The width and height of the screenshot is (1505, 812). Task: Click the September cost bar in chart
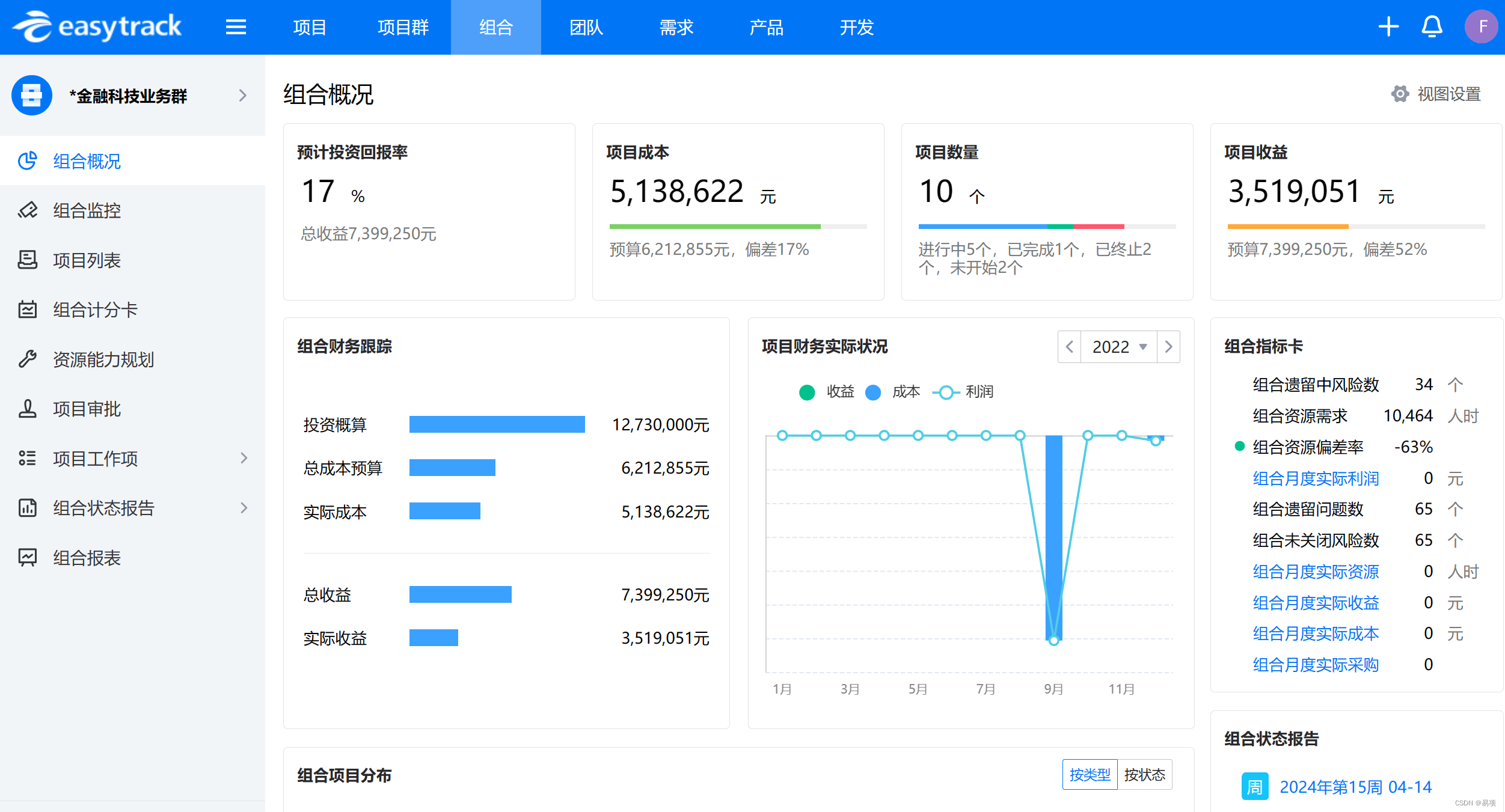pyautogui.click(x=1053, y=538)
